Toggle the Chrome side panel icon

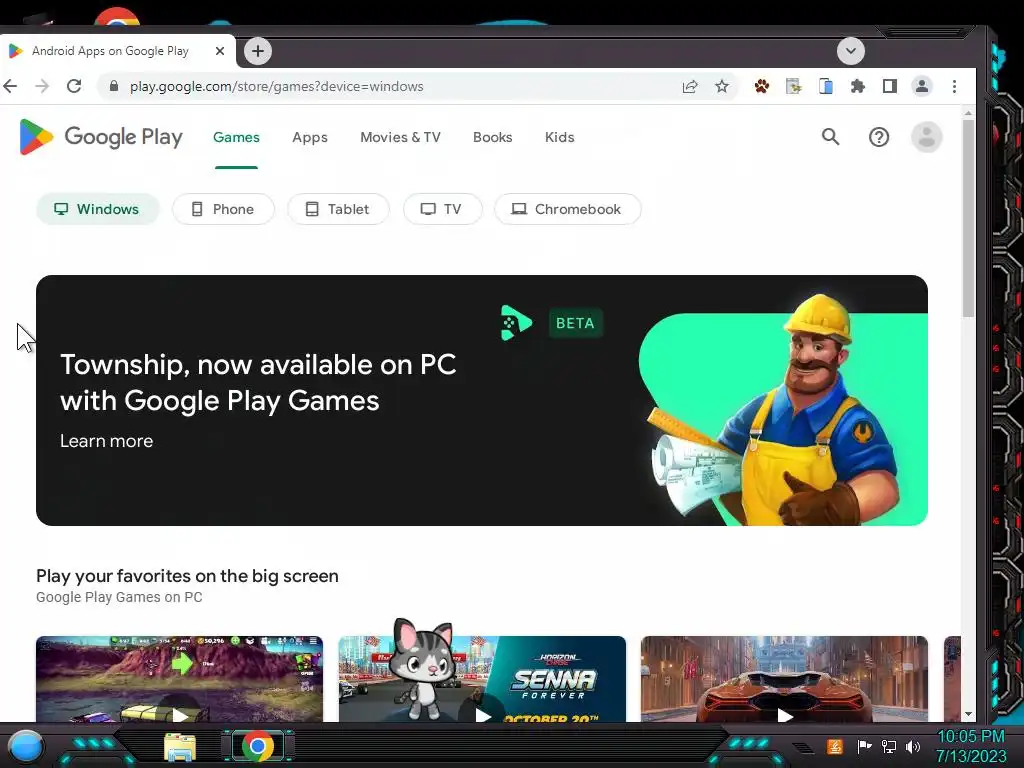point(889,86)
